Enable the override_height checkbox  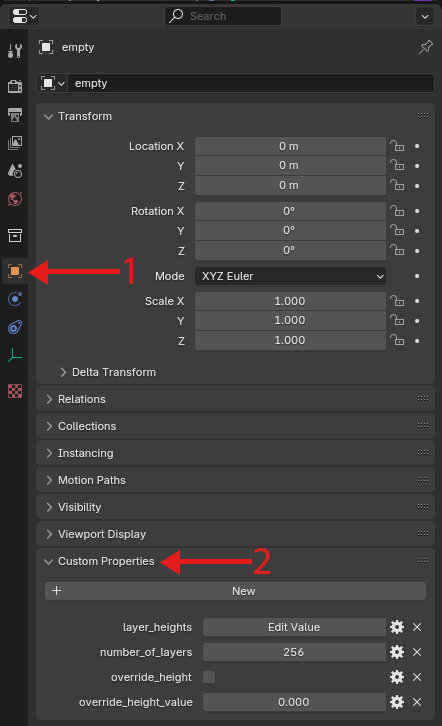tap(209, 677)
